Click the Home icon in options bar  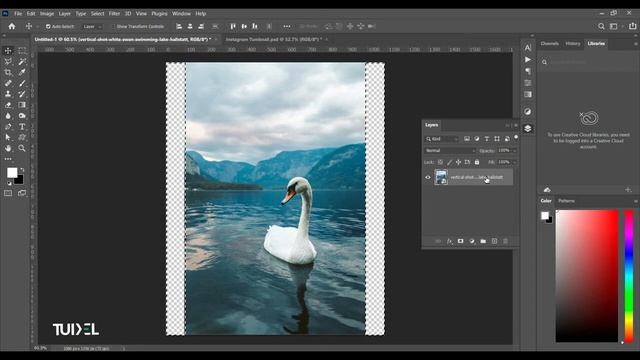click(x=12, y=27)
